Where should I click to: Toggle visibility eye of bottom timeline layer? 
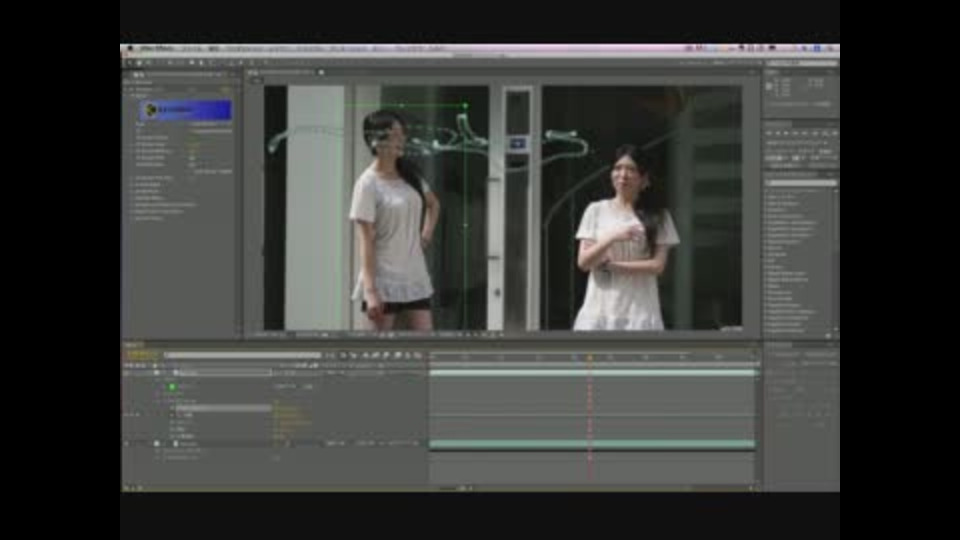pos(128,443)
